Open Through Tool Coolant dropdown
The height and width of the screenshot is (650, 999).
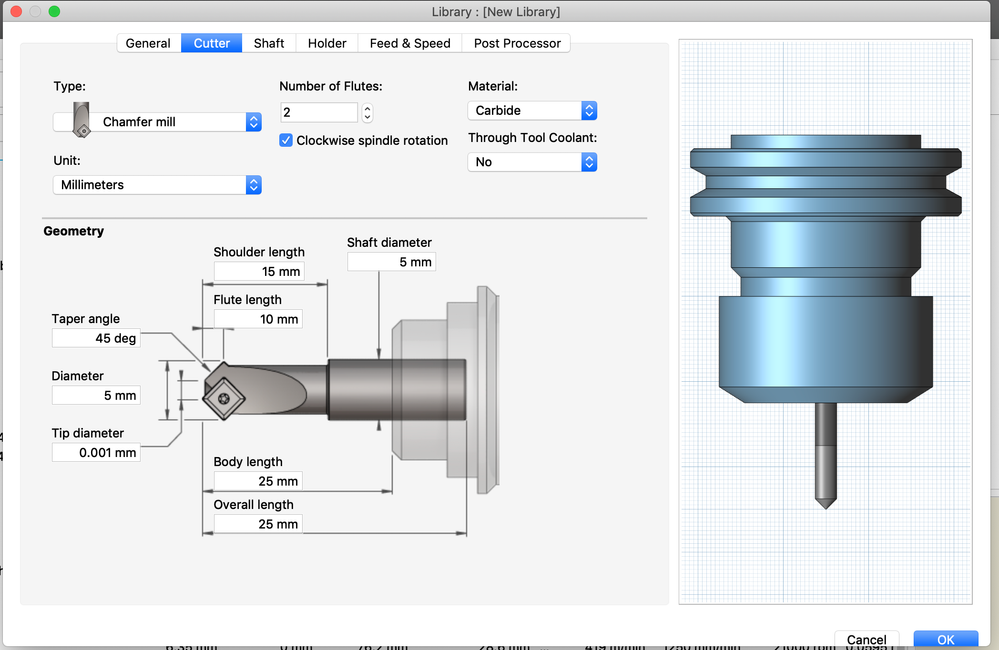532,162
